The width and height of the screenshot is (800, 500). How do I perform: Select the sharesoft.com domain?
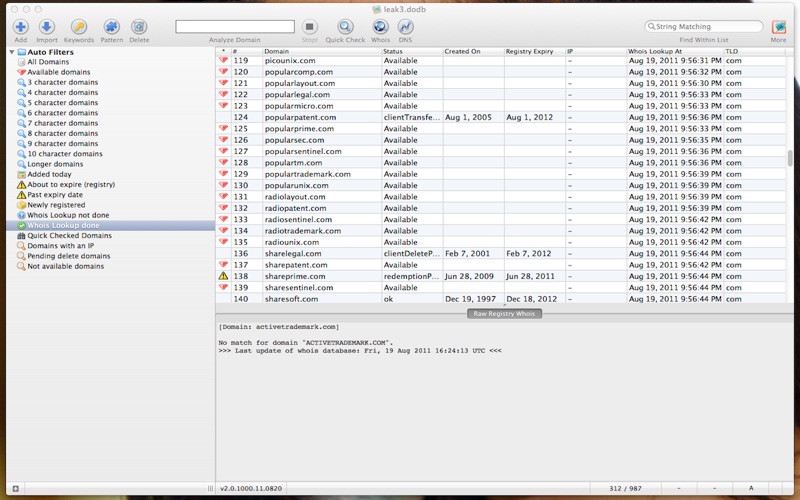click(x=291, y=299)
